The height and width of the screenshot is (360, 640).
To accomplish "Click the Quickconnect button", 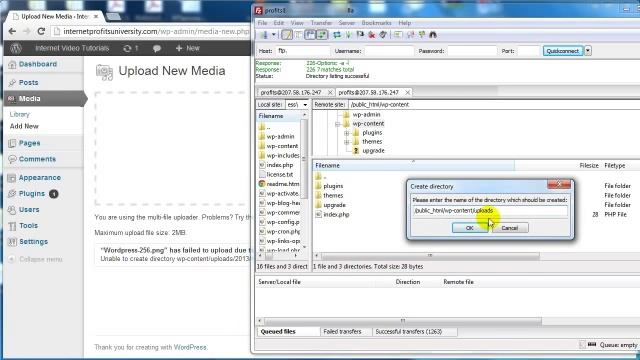I will [563, 51].
